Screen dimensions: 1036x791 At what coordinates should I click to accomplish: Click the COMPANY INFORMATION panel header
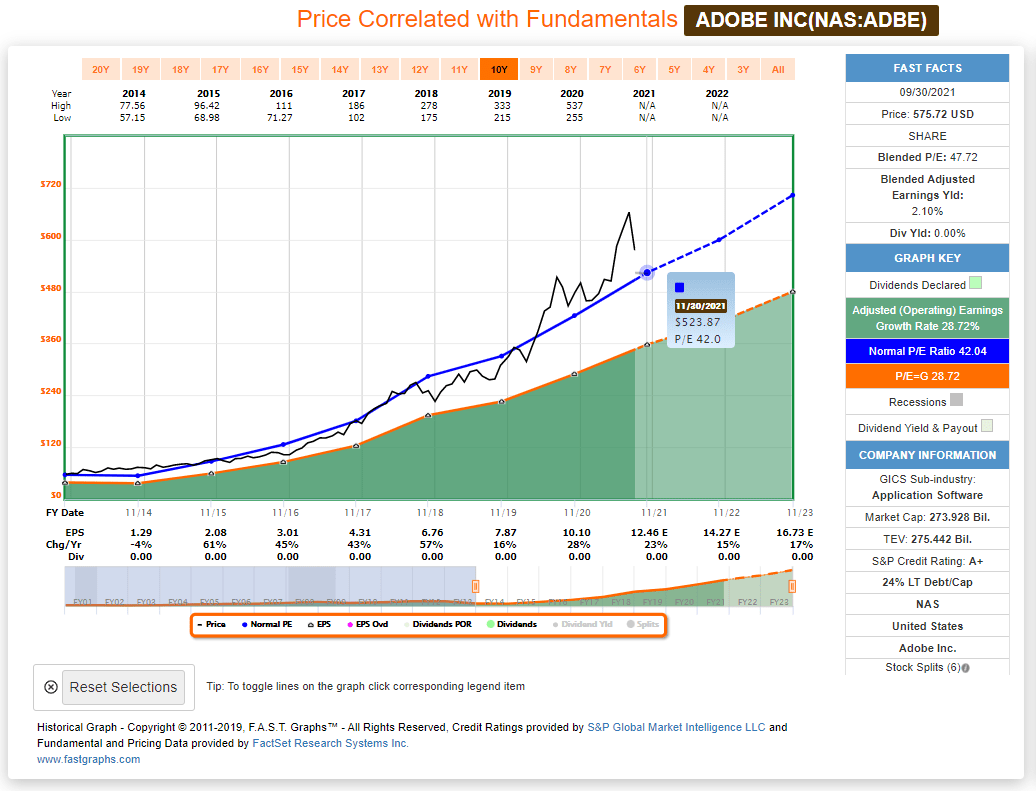coord(927,455)
